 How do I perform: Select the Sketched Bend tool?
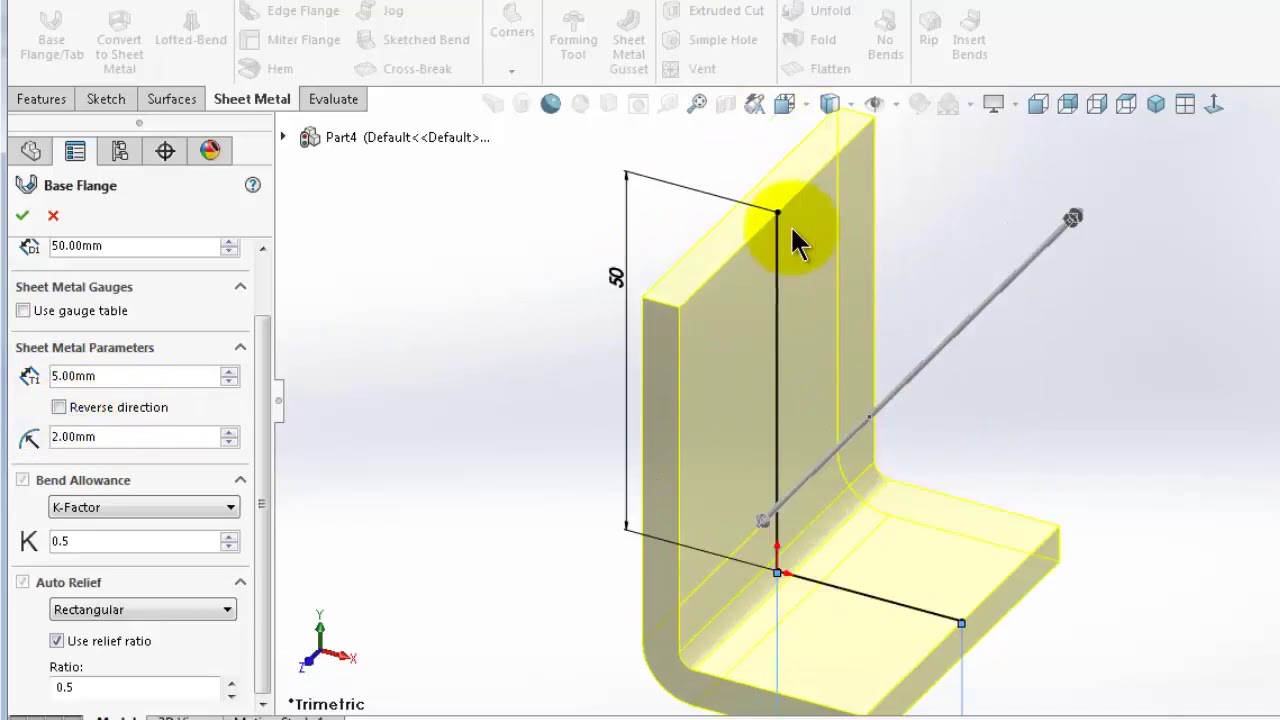(x=412, y=40)
